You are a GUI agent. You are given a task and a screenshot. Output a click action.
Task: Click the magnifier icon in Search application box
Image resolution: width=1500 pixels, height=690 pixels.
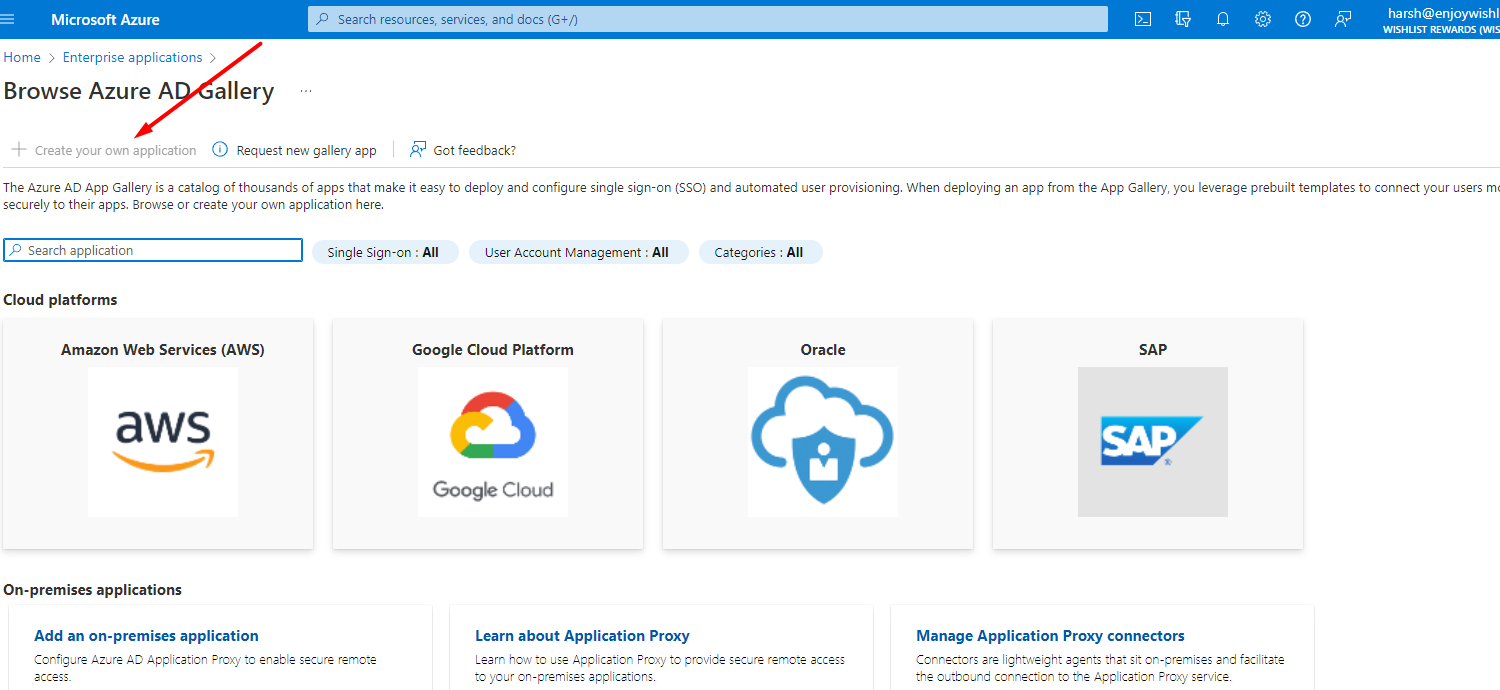click(x=16, y=250)
